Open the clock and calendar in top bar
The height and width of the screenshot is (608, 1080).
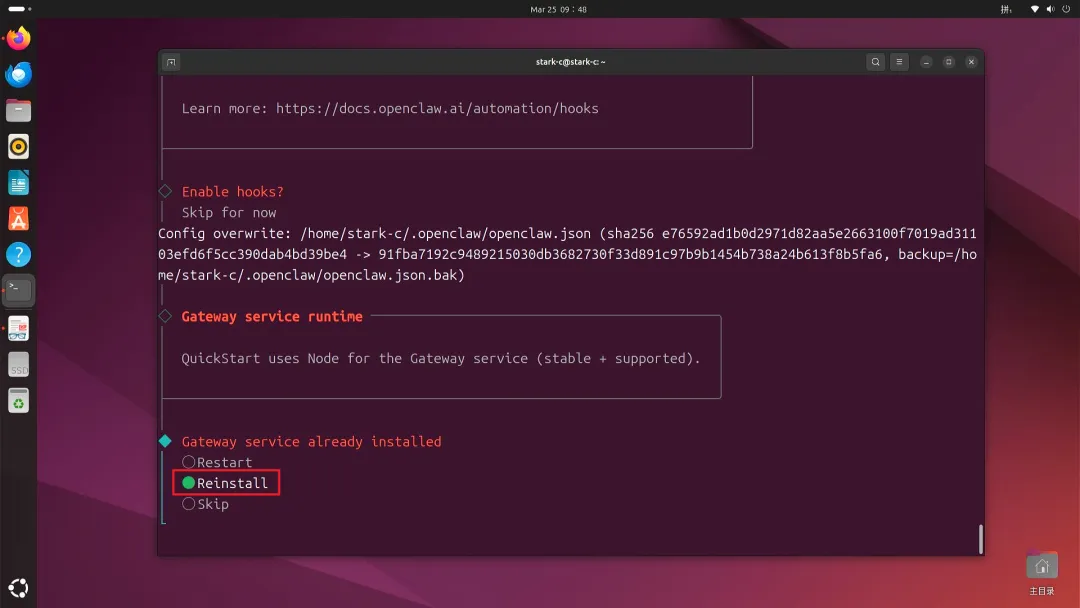pos(558,9)
